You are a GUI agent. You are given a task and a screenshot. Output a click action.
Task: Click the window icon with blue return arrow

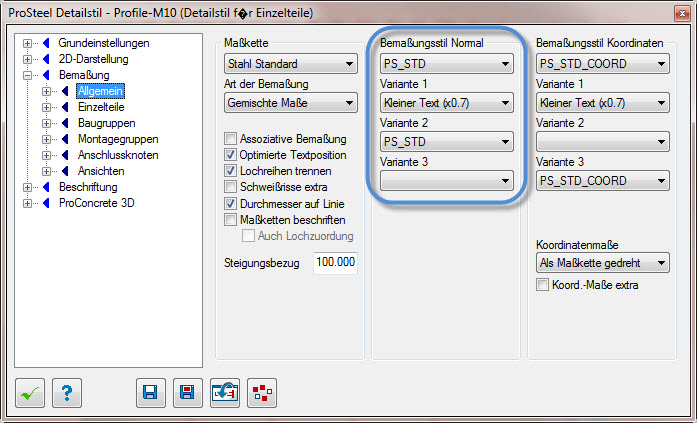pyautogui.click(x=225, y=393)
